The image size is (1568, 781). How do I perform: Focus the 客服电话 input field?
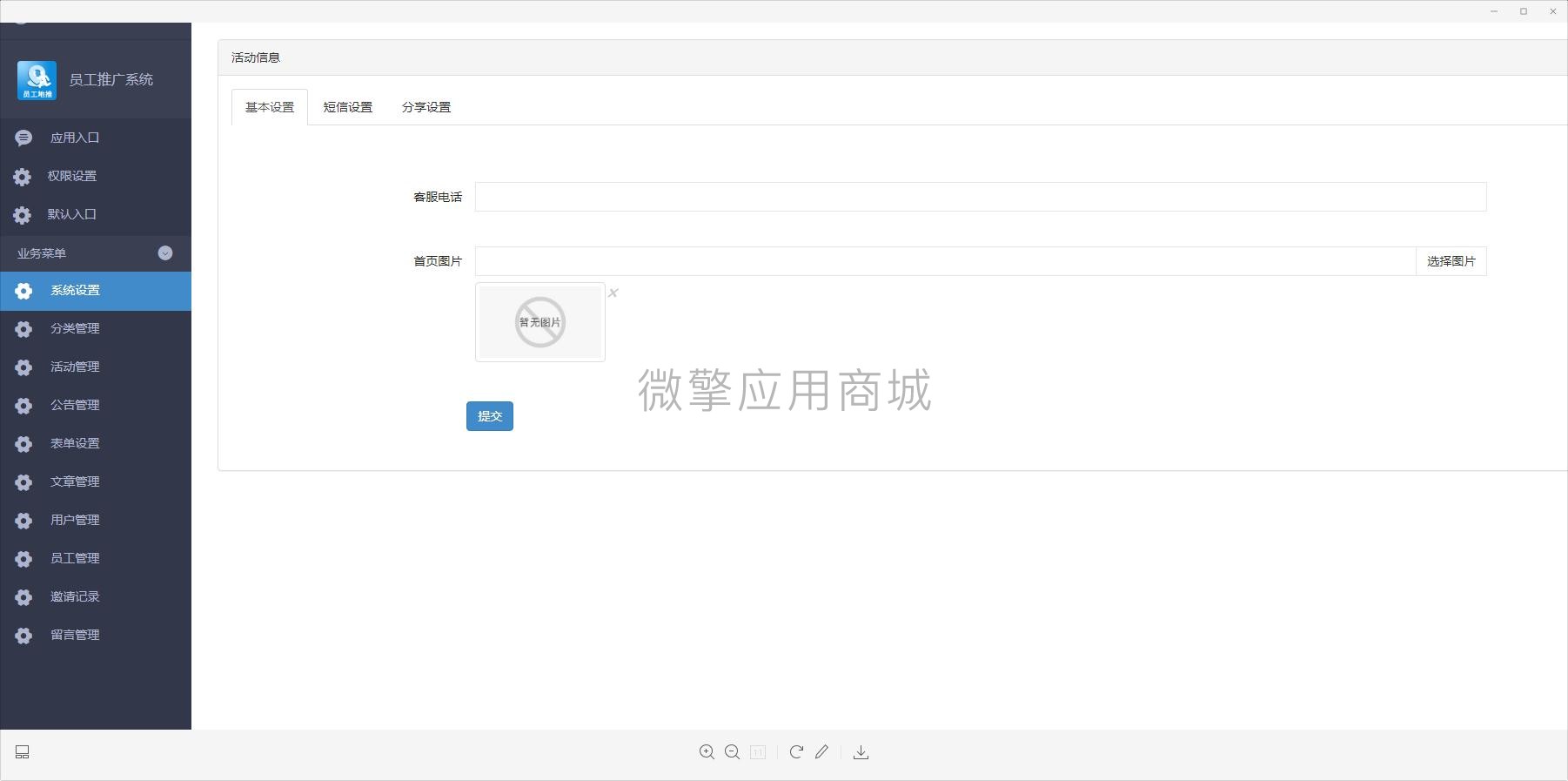point(981,197)
